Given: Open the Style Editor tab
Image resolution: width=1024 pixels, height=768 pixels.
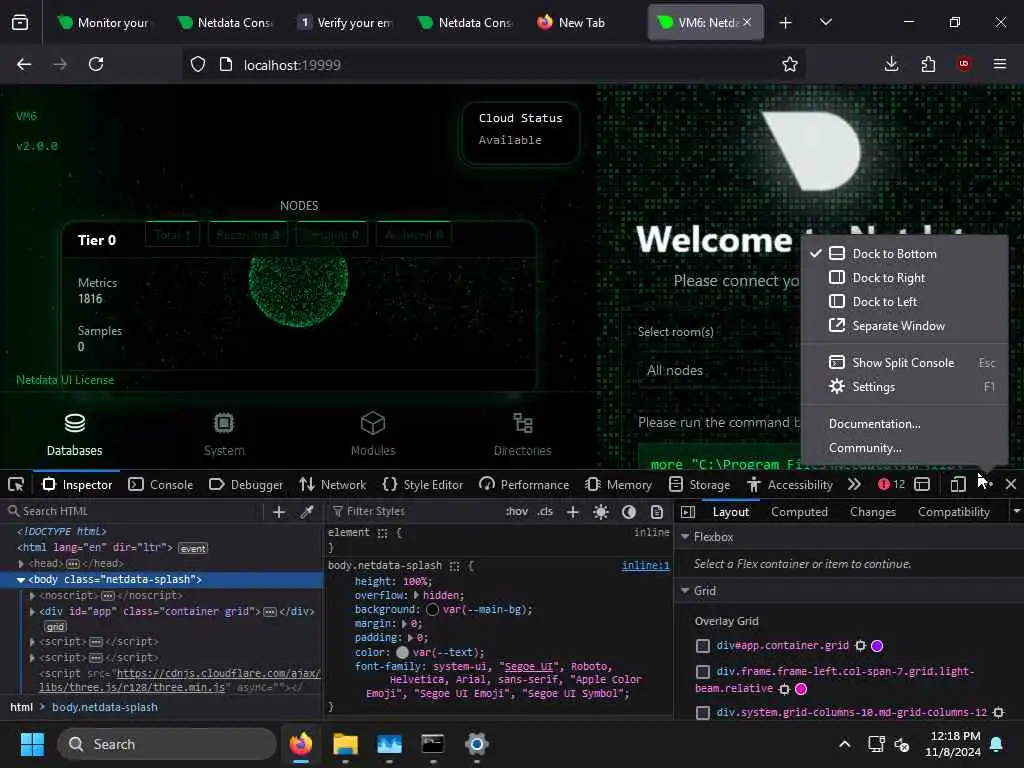Looking at the screenshot, I should (423, 485).
